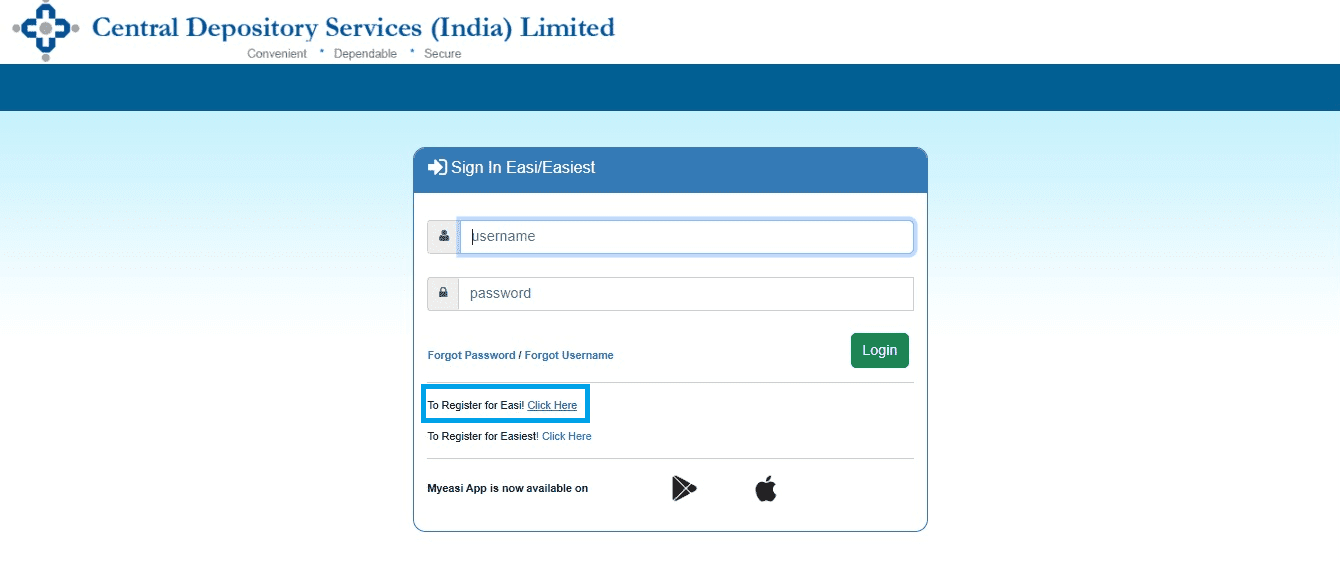This screenshot has height=563, width=1340.
Task: Click the 'To Register for Easiest!' label
Action: [482, 436]
